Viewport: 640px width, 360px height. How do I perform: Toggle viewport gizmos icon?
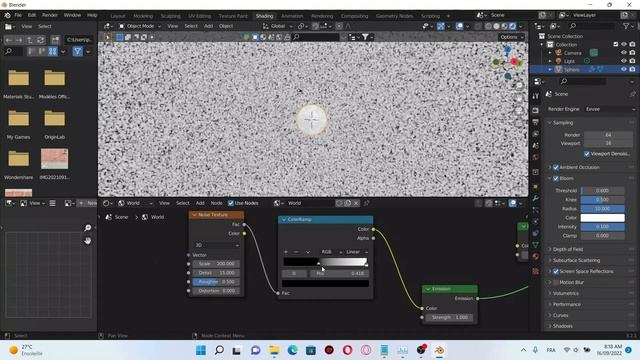point(441,26)
